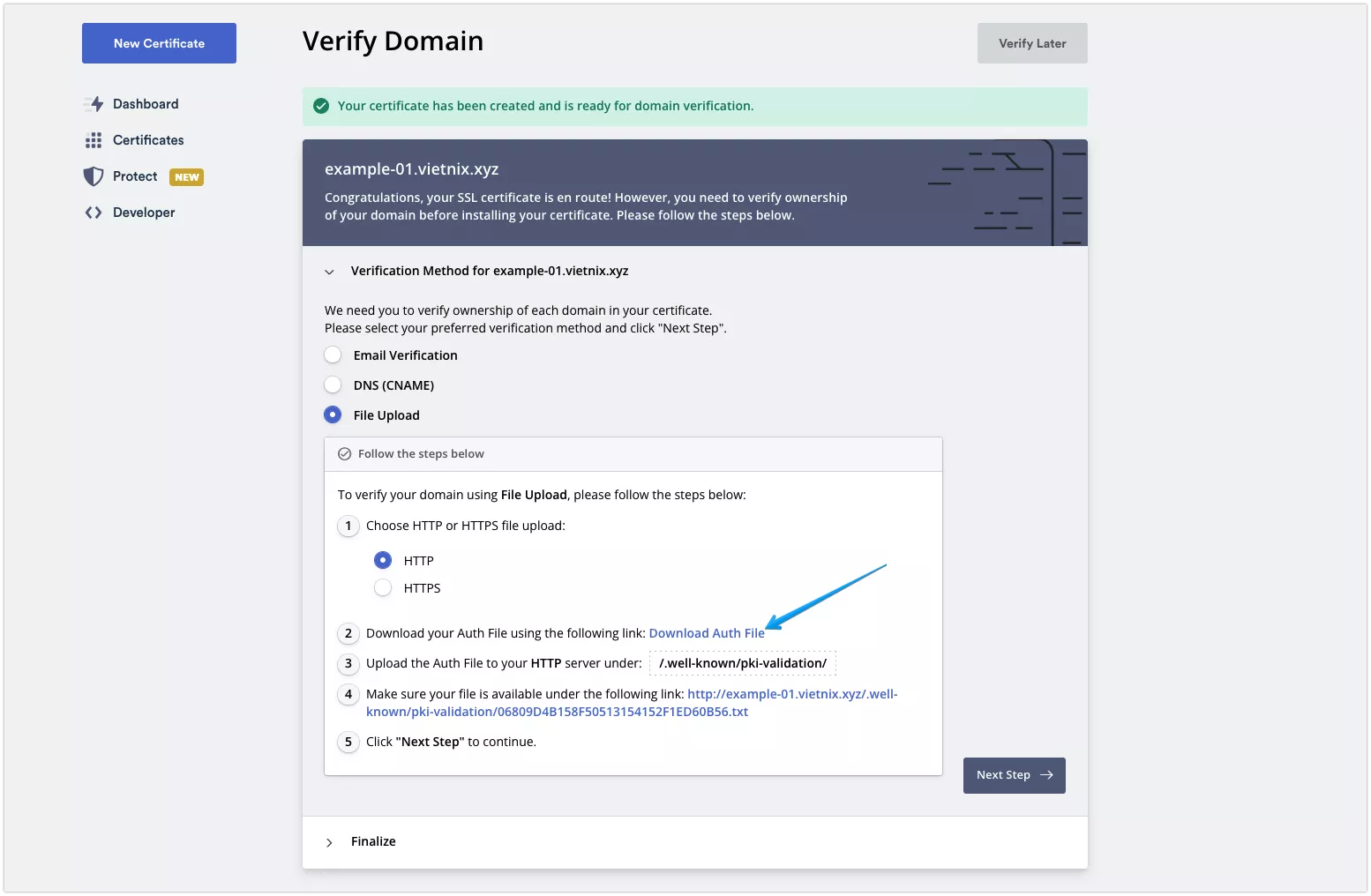Click the Download Auth File link

tap(707, 632)
